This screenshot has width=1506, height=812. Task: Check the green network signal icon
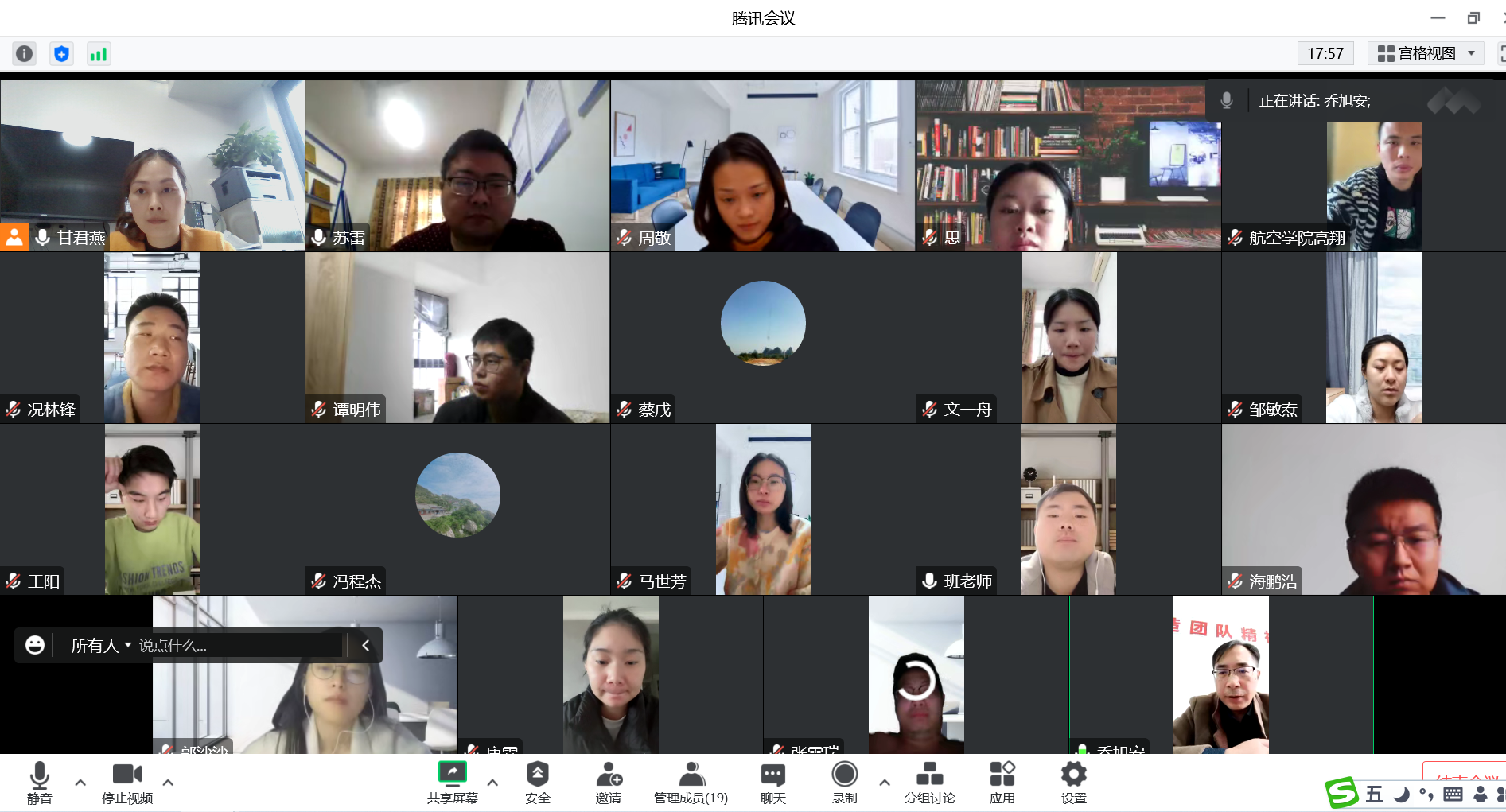pyautogui.click(x=98, y=54)
